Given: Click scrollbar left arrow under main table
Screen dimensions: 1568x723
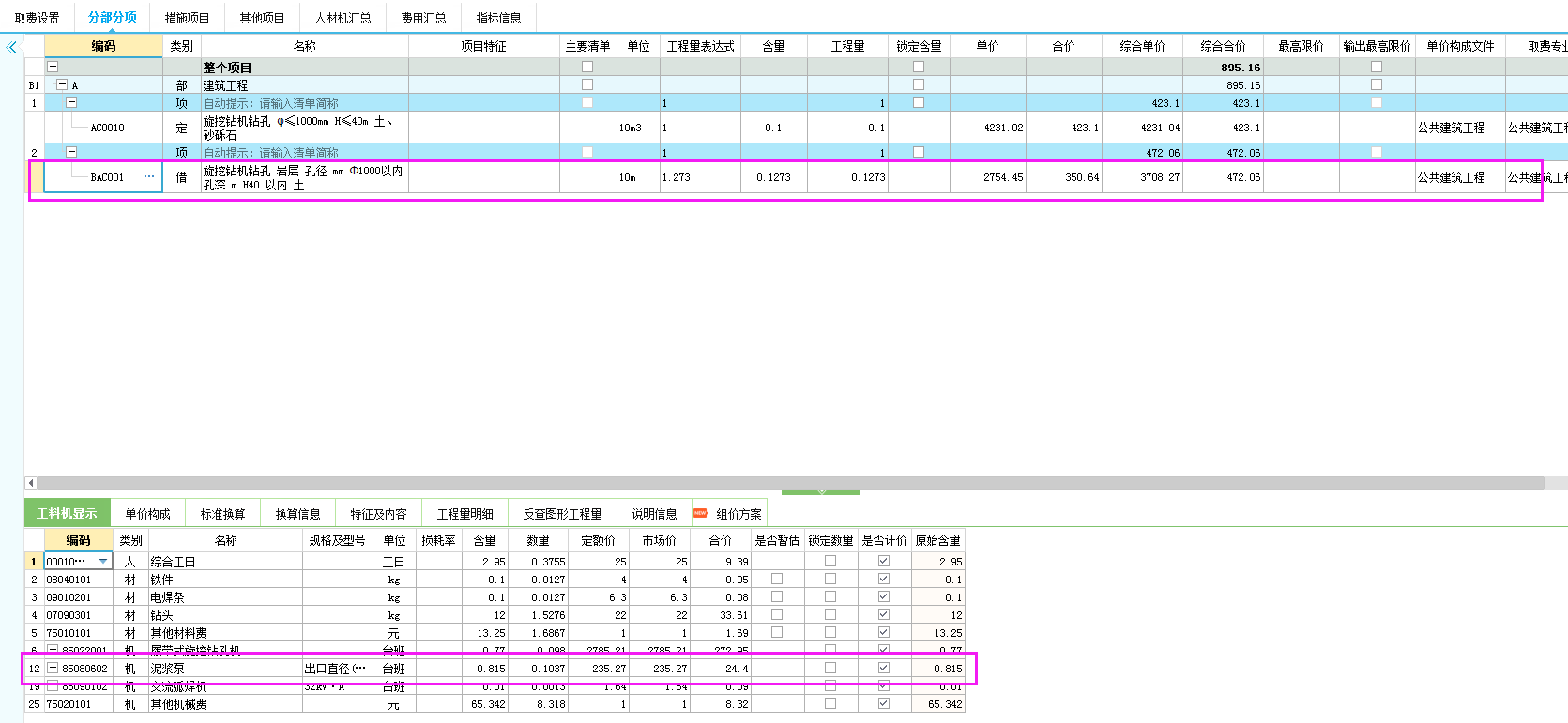Looking at the screenshot, I should click(x=31, y=483).
